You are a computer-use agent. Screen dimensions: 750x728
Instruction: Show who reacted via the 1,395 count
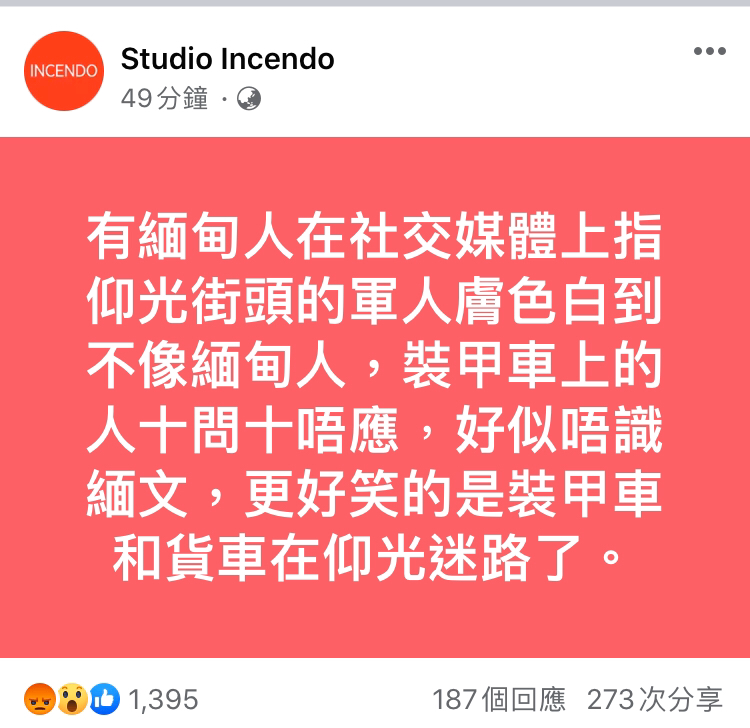tap(163, 699)
